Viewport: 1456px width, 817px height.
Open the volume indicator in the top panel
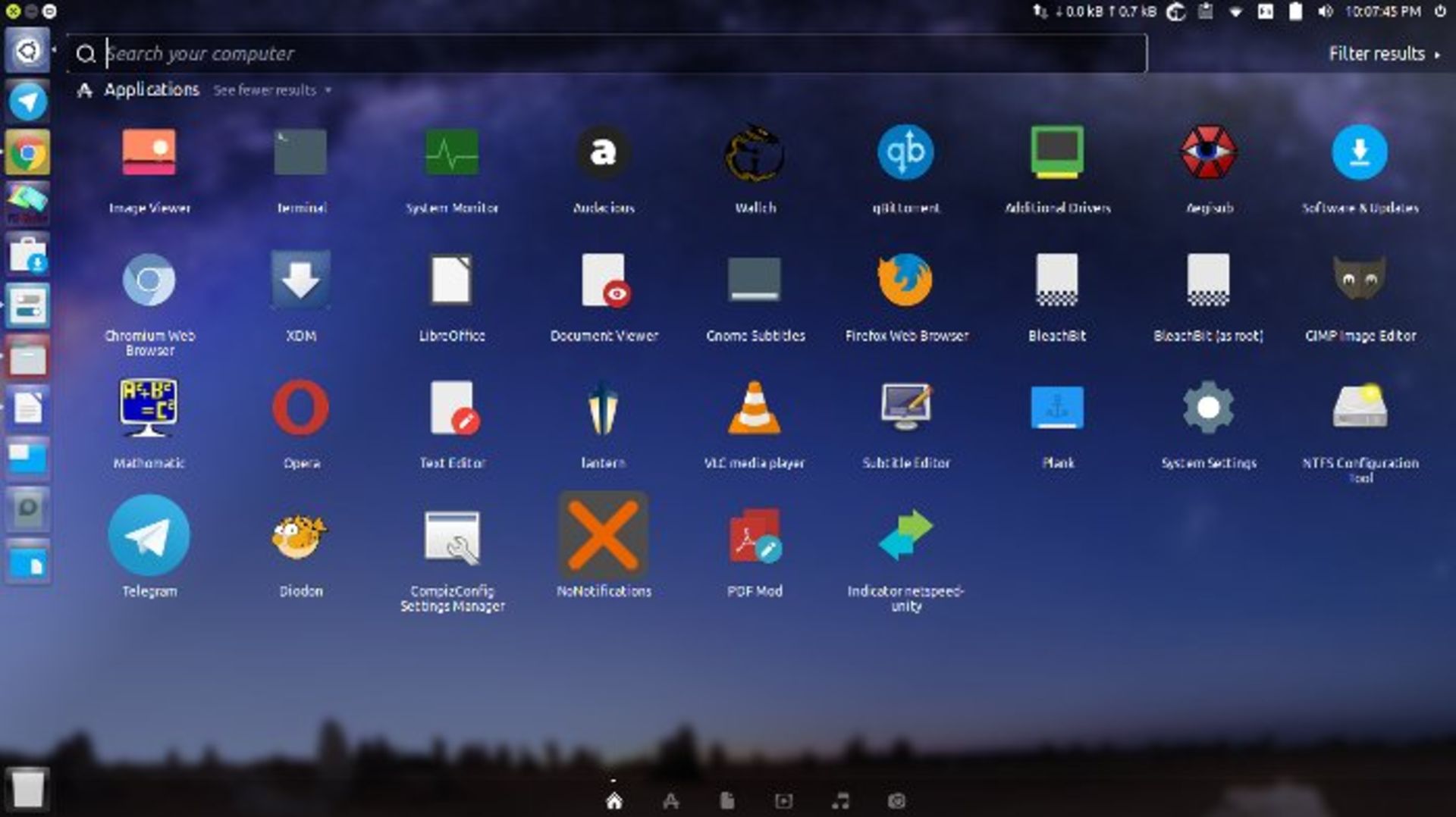(x=1326, y=11)
